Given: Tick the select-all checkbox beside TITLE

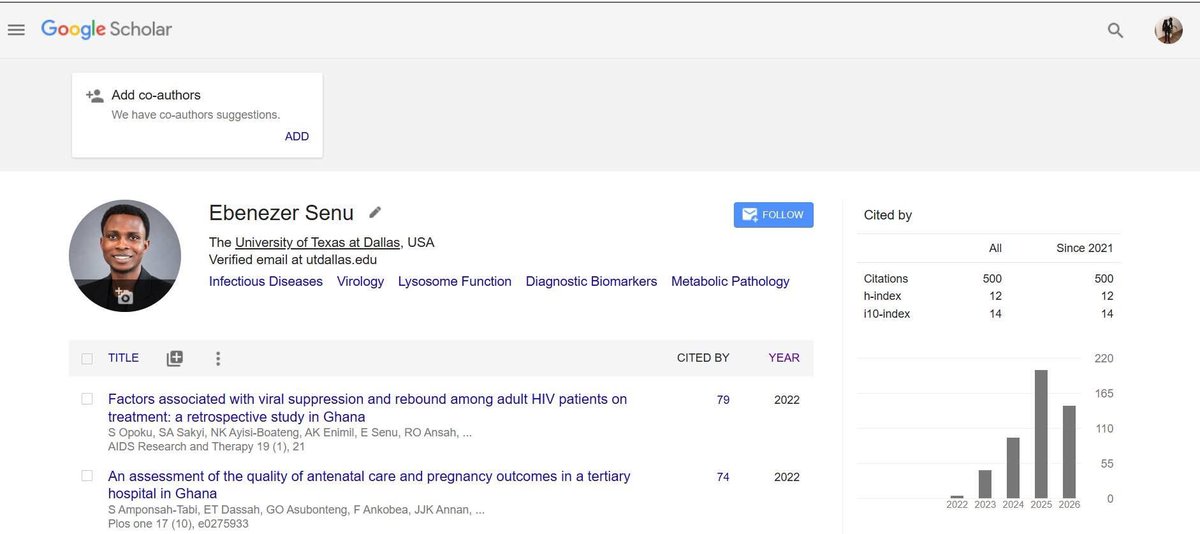Looking at the screenshot, I should click(87, 358).
